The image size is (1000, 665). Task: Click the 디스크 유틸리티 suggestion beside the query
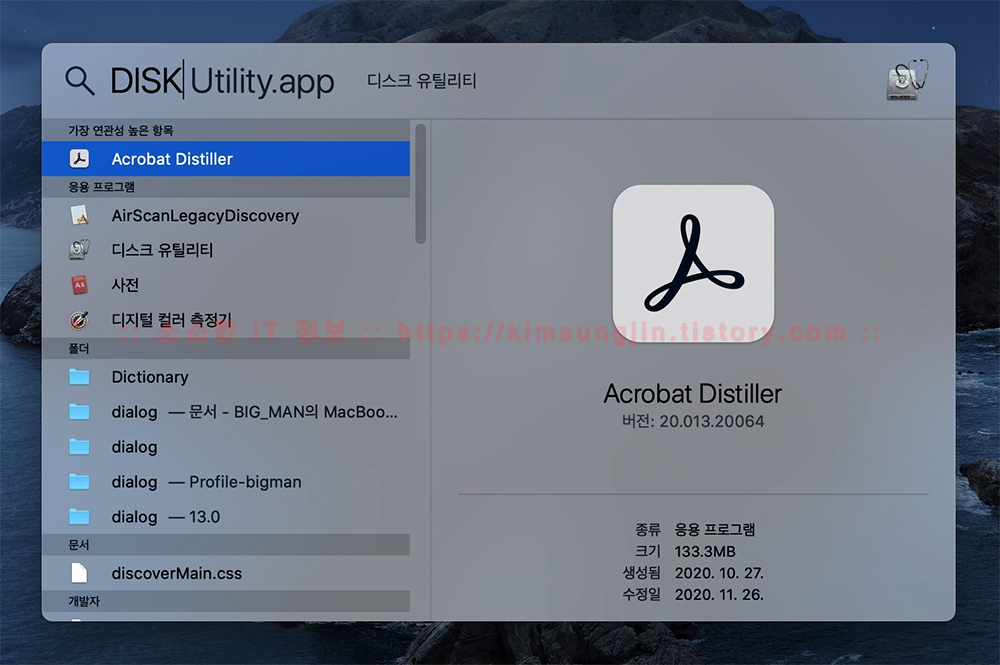[422, 81]
